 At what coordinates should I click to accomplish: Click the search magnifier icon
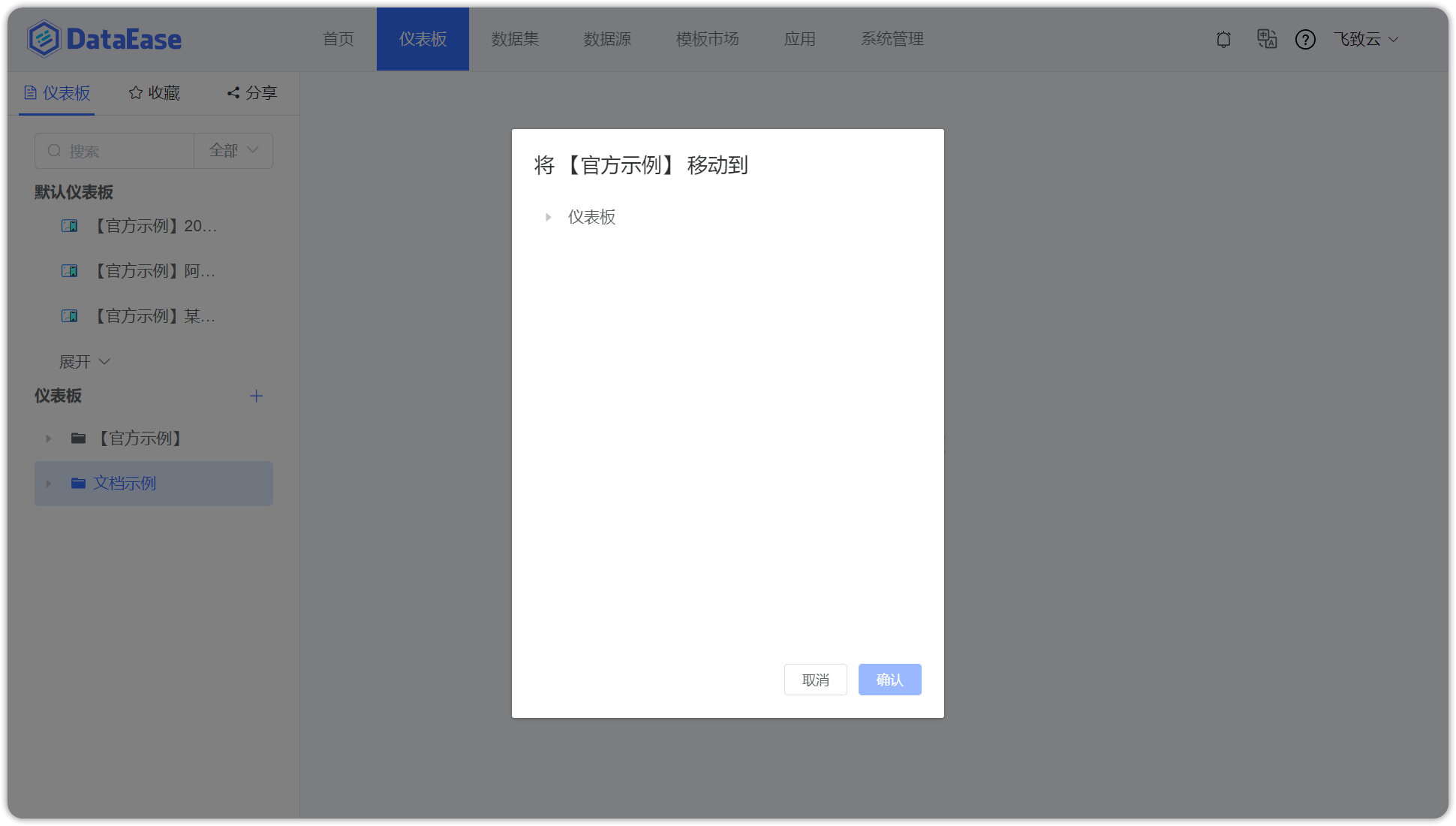54,151
